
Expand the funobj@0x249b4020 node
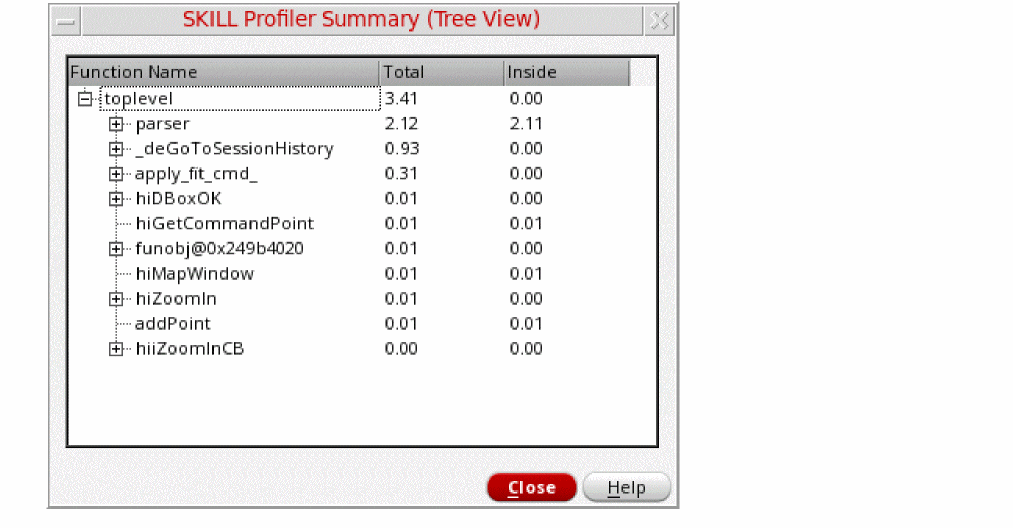tap(116, 249)
